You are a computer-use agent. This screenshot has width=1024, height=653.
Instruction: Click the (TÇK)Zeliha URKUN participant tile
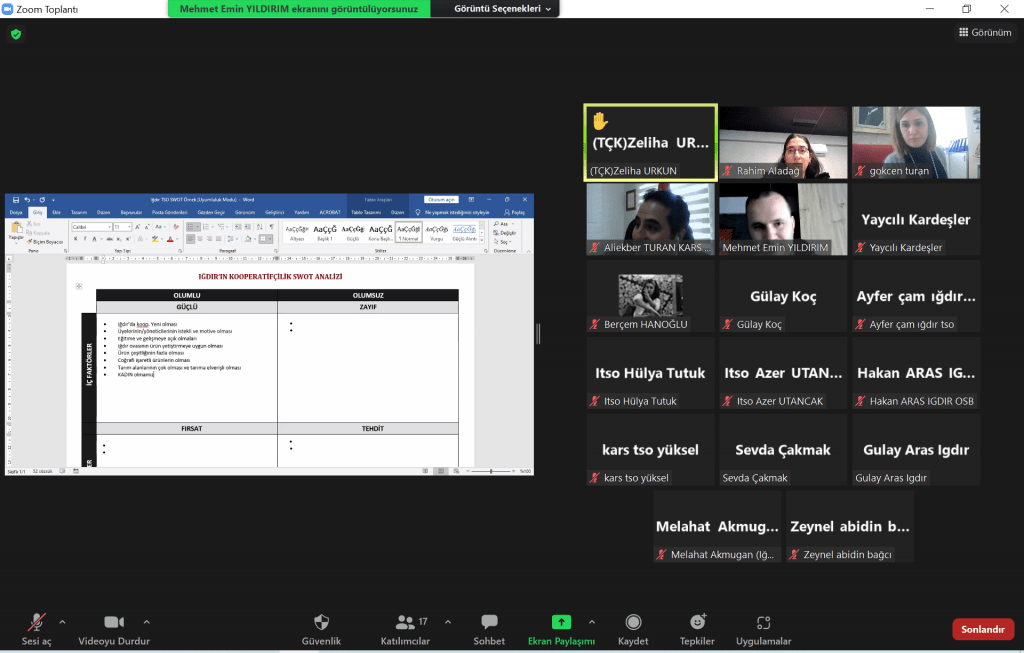tap(650, 142)
